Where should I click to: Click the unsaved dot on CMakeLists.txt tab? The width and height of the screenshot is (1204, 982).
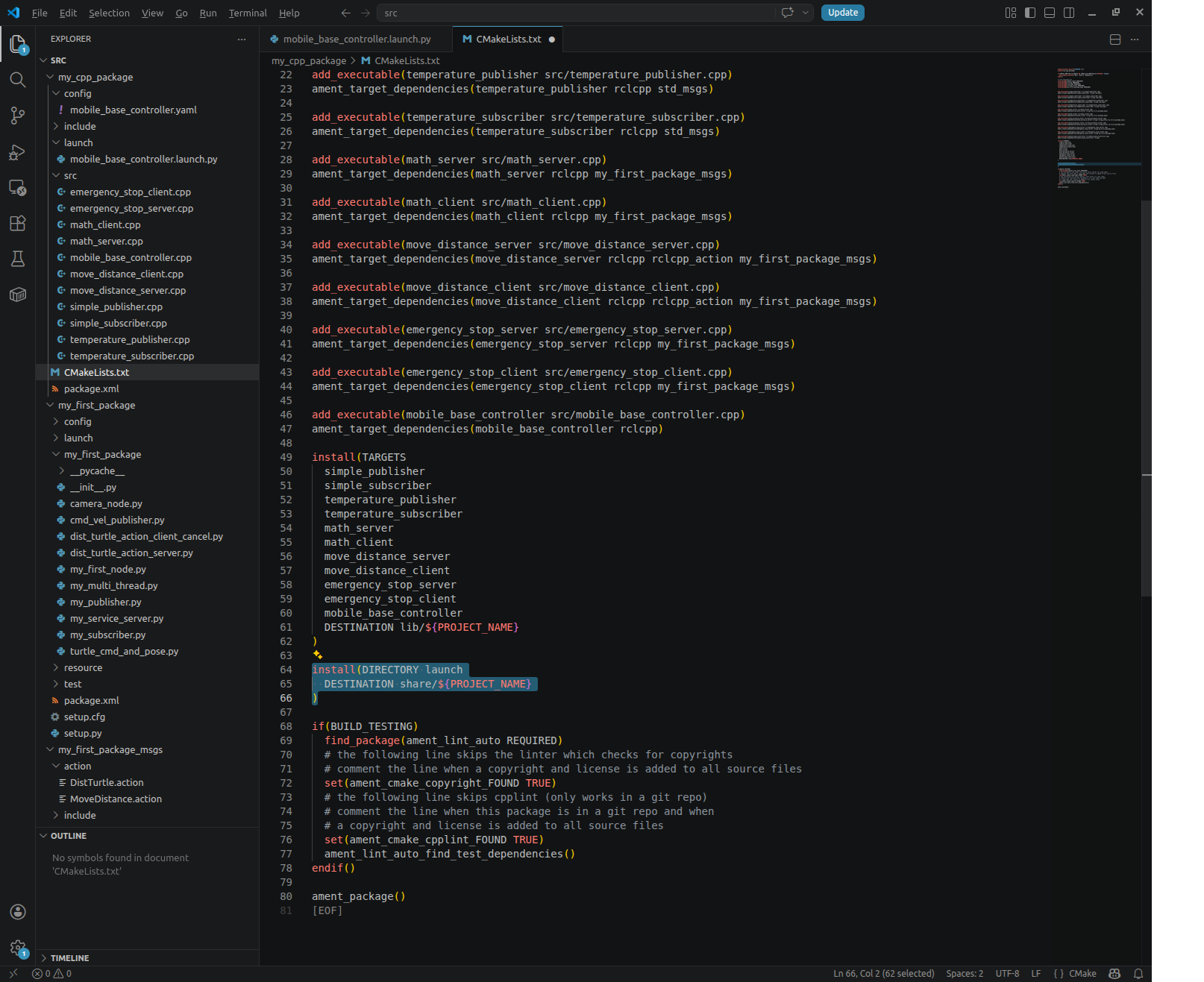552,40
